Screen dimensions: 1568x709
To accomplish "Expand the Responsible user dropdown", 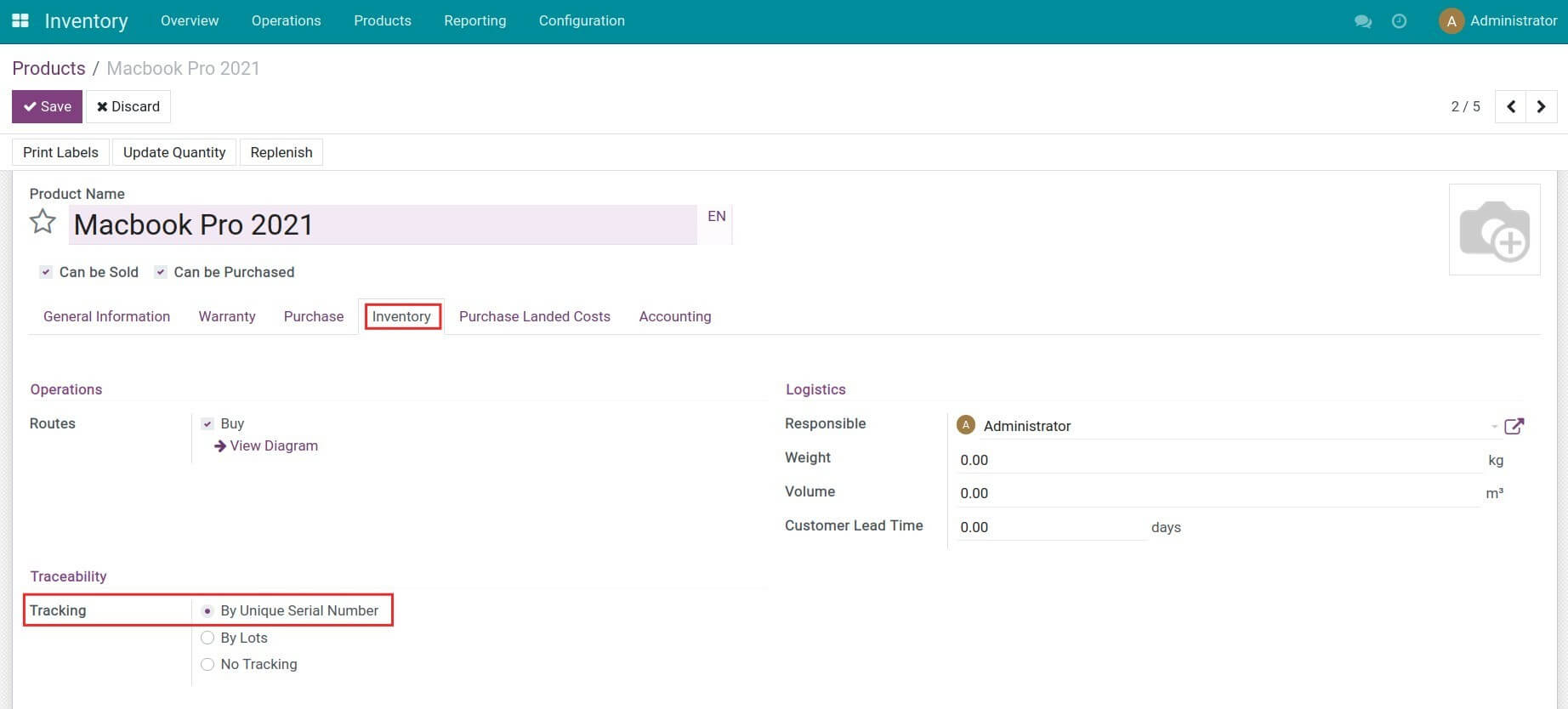I will click(x=1493, y=426).
